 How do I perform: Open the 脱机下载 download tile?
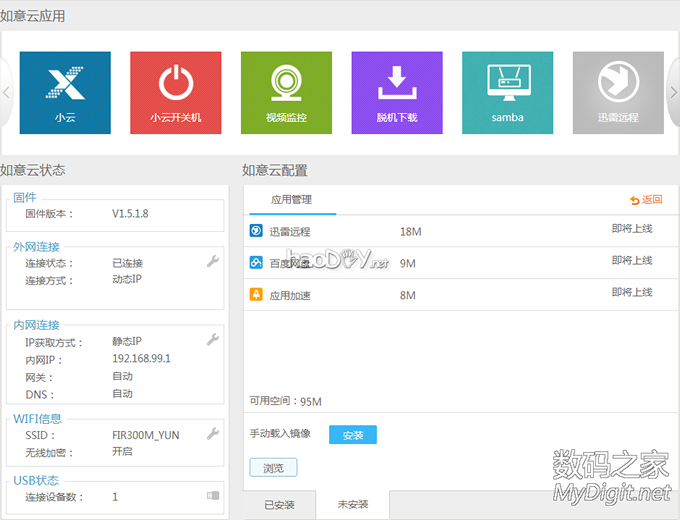[397, 92]
